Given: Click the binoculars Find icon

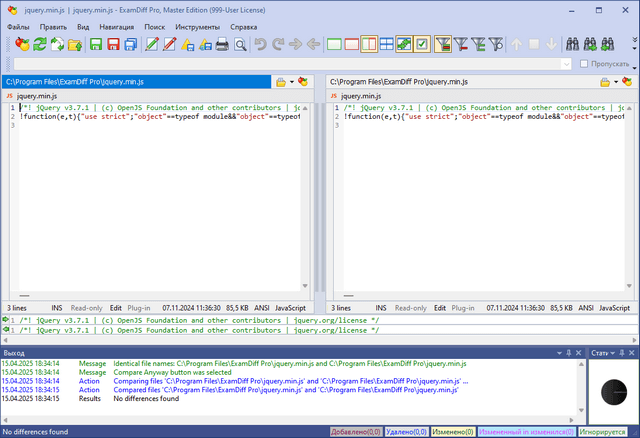Looking at the screenshot, I should [573, 44].
